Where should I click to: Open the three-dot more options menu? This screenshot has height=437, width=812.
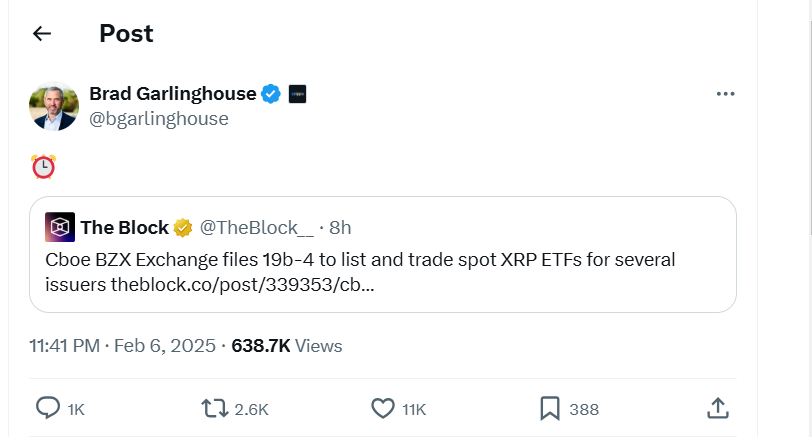pyautogui.click(x=727, y=94)
